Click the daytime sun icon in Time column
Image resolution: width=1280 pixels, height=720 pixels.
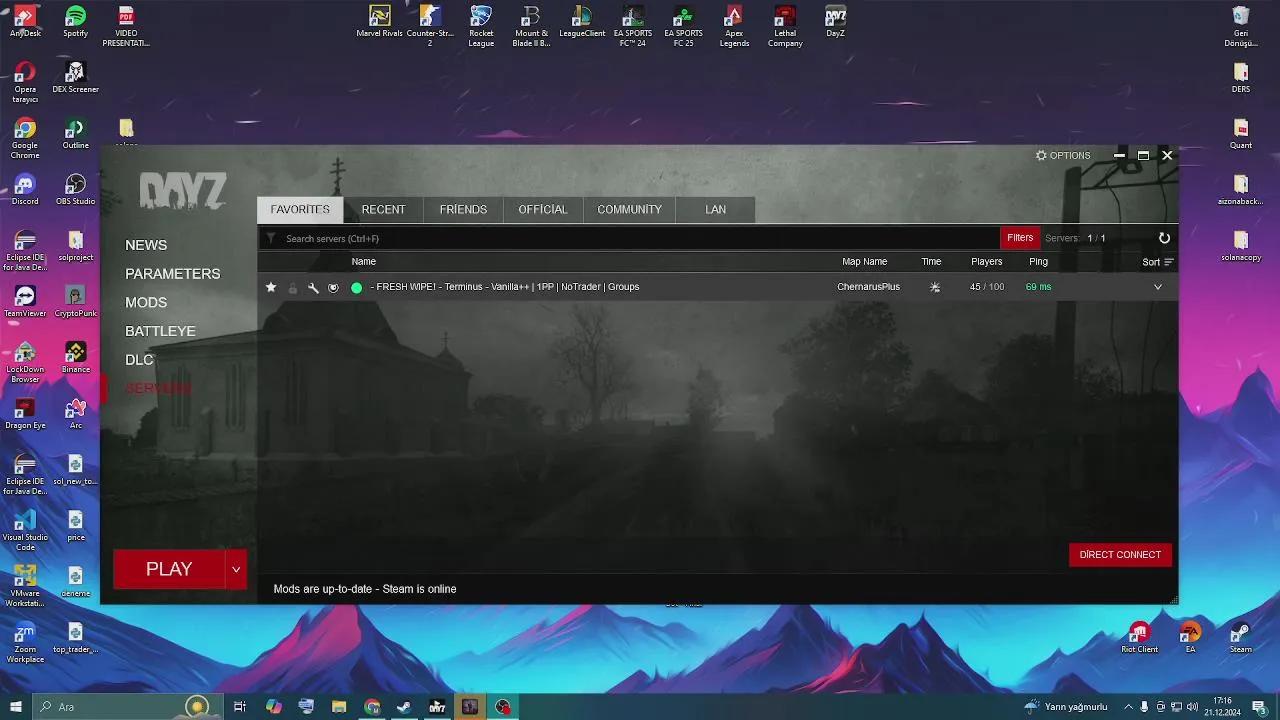coord(935,287)
